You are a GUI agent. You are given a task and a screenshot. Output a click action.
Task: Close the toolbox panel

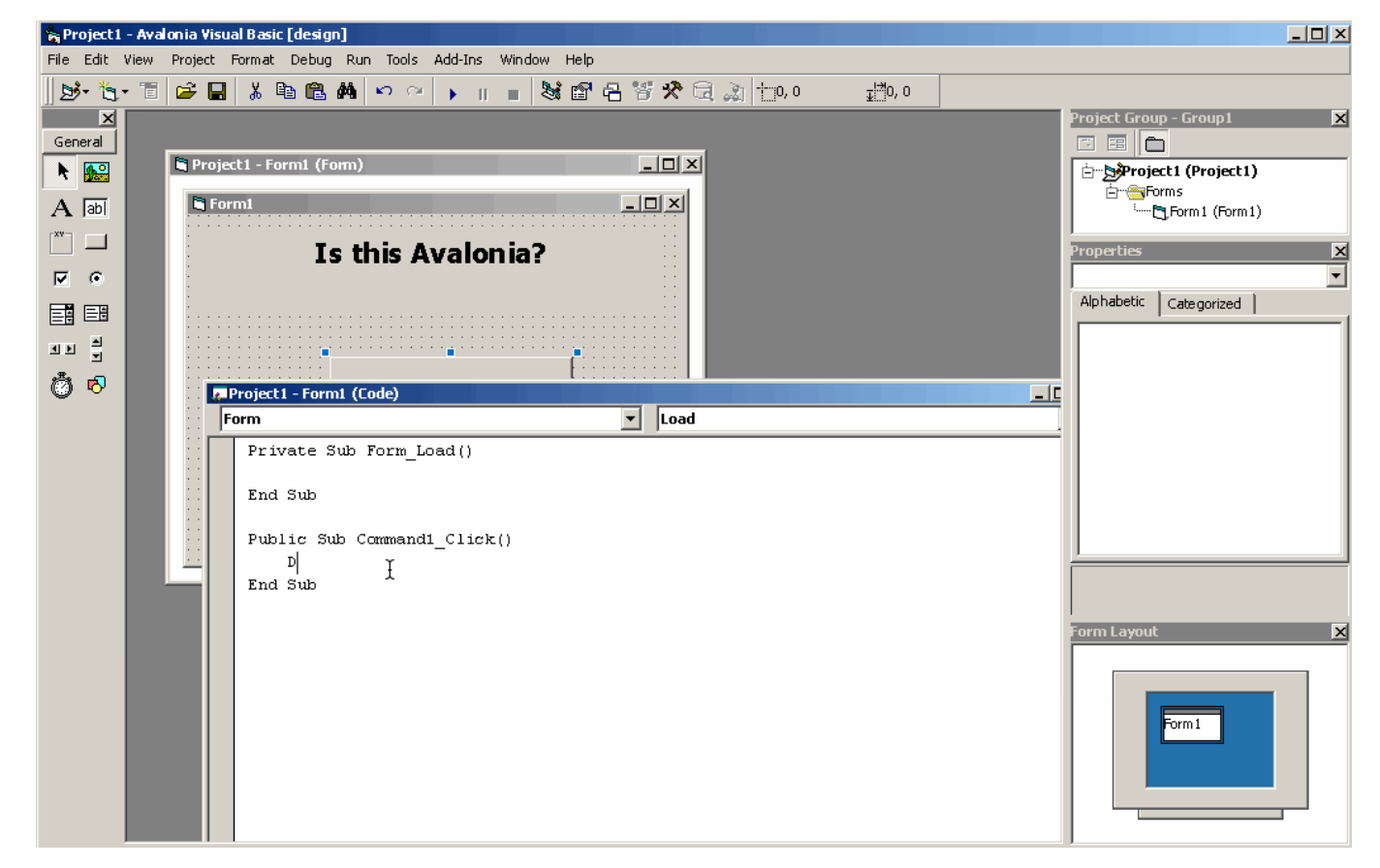[x=108, y=118]
